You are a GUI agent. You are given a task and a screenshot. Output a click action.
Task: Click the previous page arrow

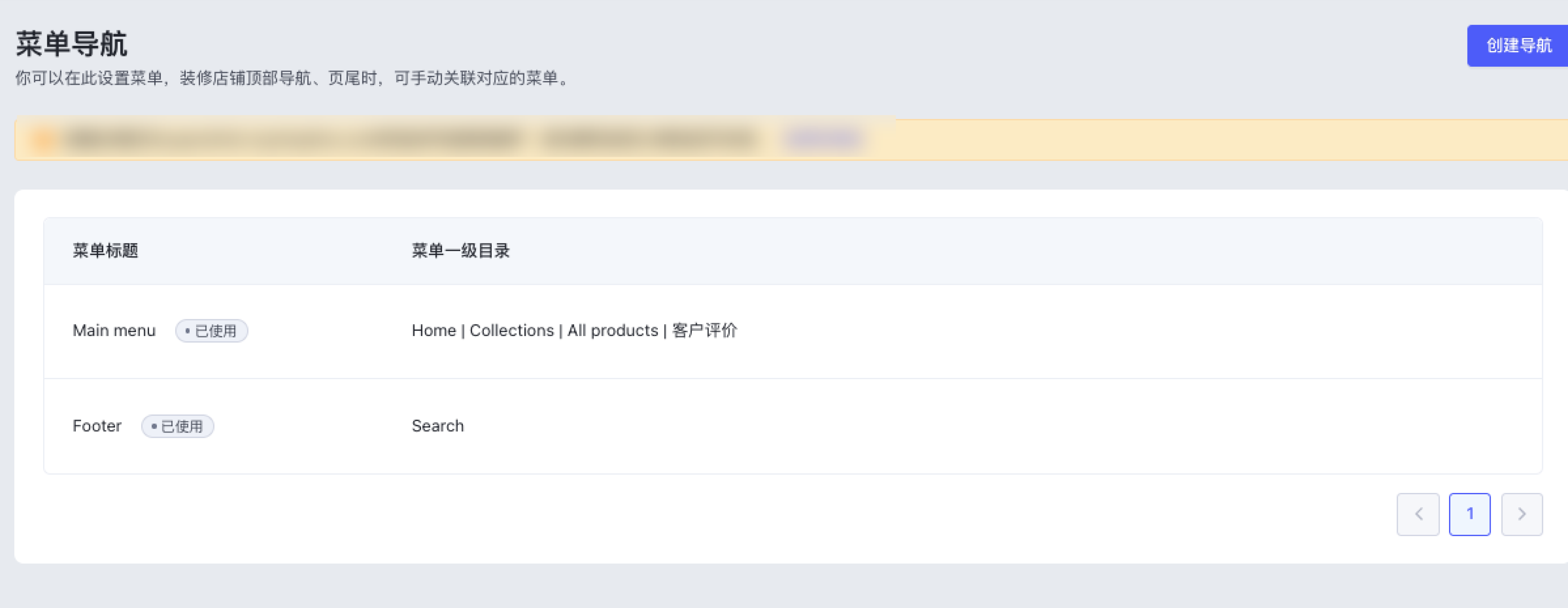tap(1418, 514)
